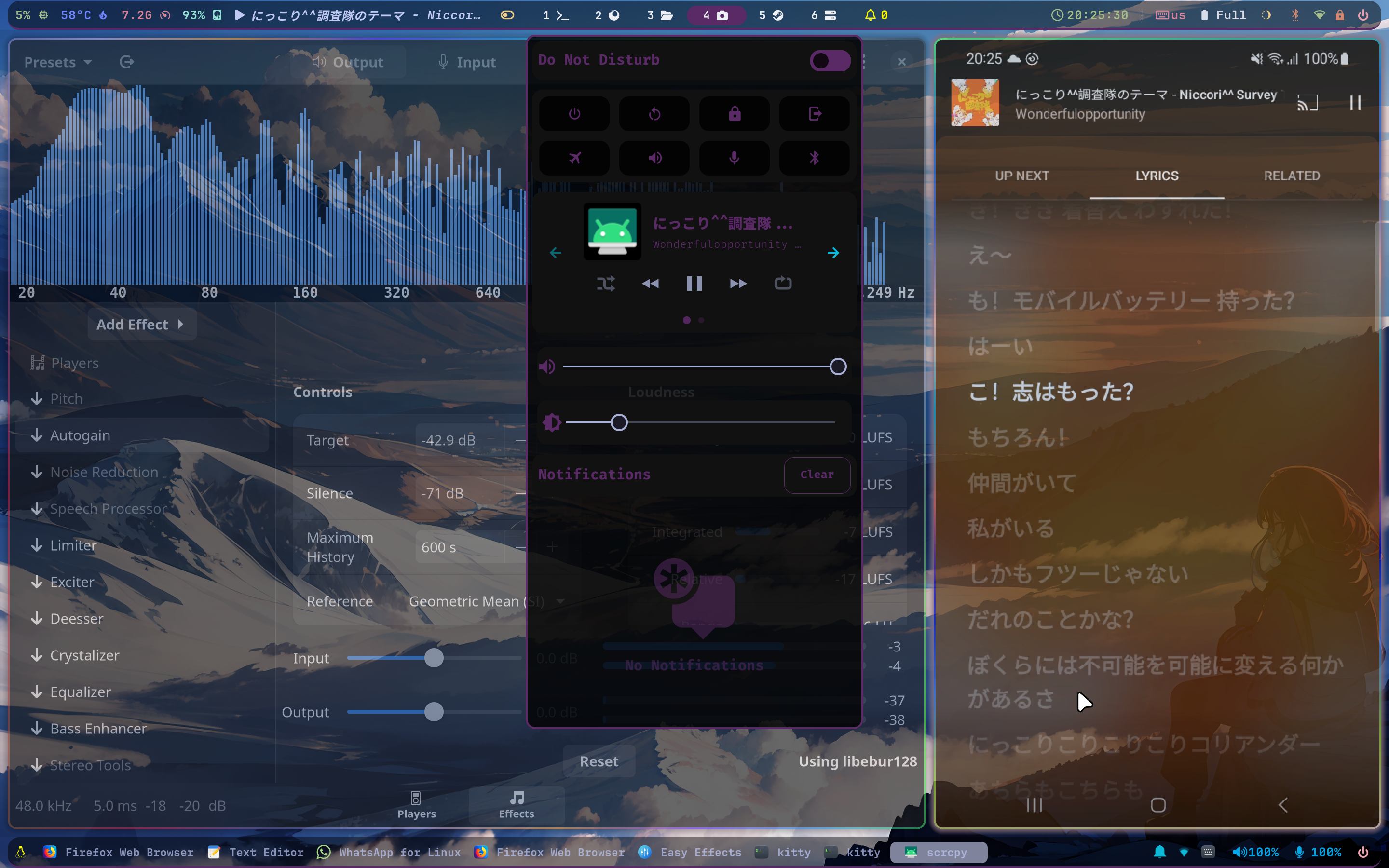Toggle microphone mute button in panel
This screenshot has height=868, width=1389.
pos(734,158)
